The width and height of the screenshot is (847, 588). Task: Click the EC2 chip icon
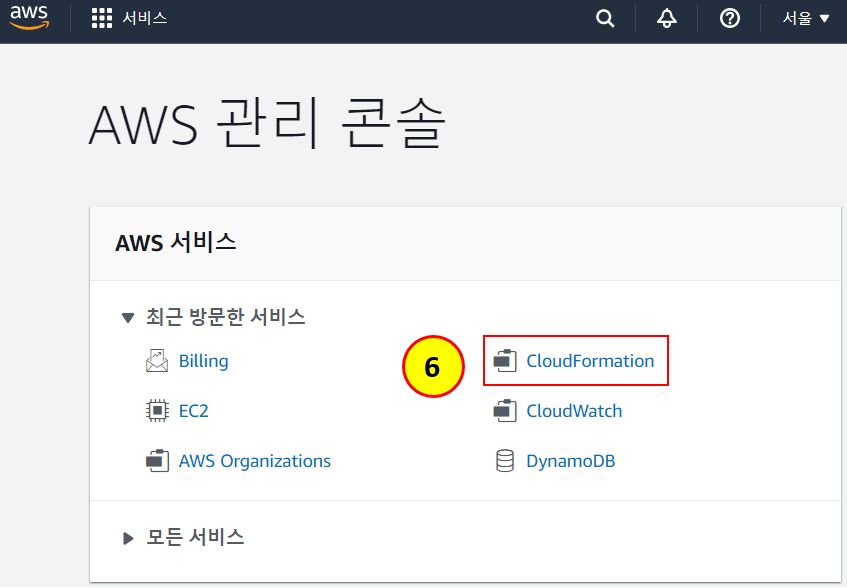157,411
